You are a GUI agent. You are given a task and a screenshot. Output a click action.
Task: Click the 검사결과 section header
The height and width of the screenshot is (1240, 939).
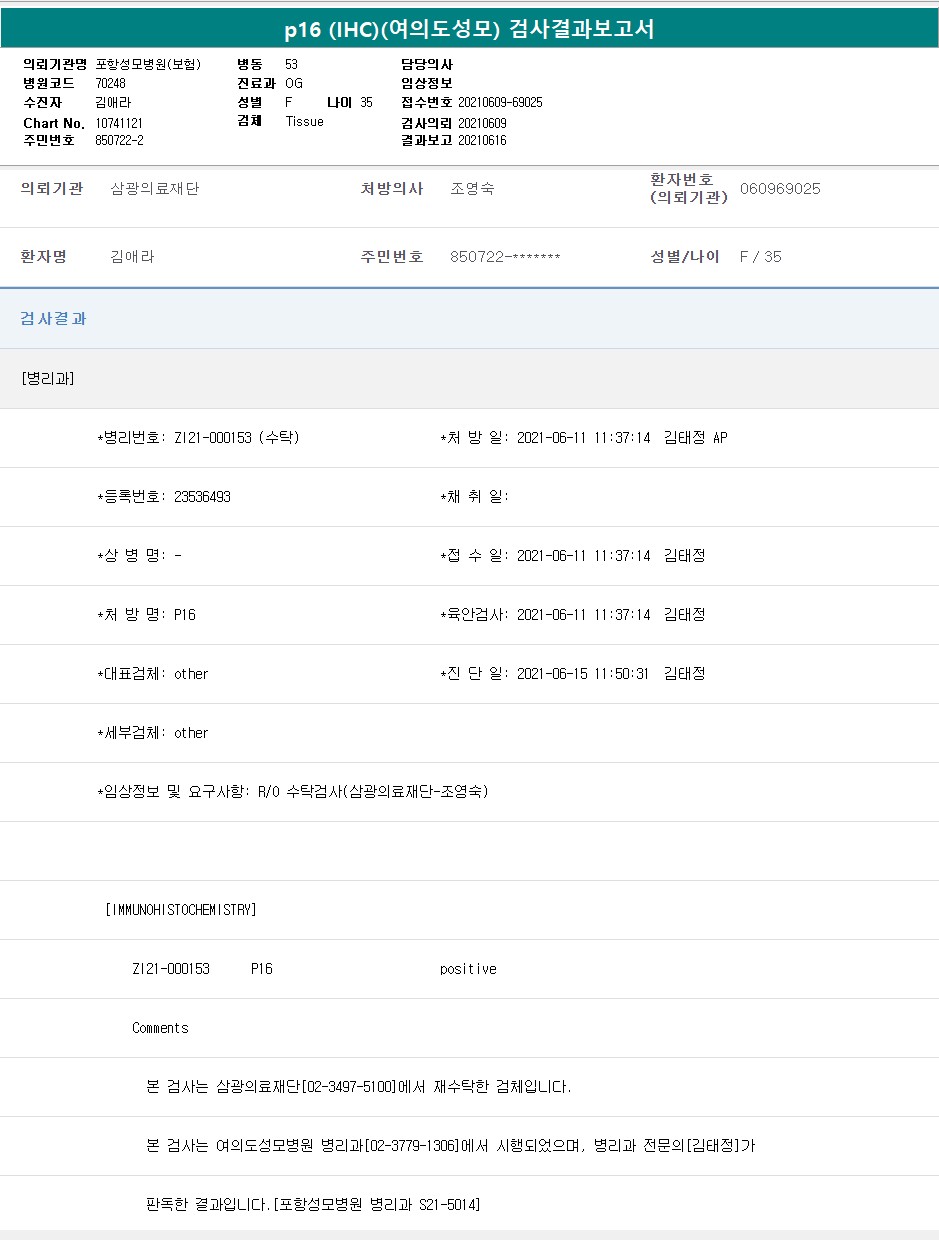[x=53, y=318]
